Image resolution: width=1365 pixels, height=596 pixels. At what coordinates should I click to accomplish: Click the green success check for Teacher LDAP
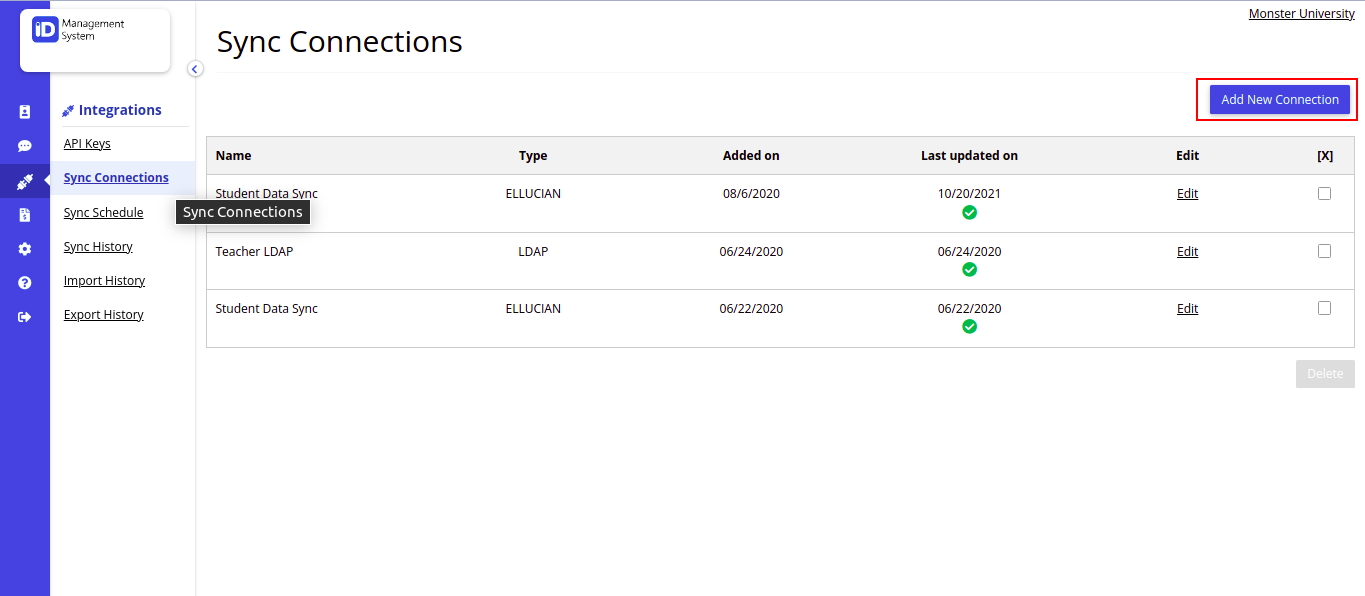tap(969, 269)
